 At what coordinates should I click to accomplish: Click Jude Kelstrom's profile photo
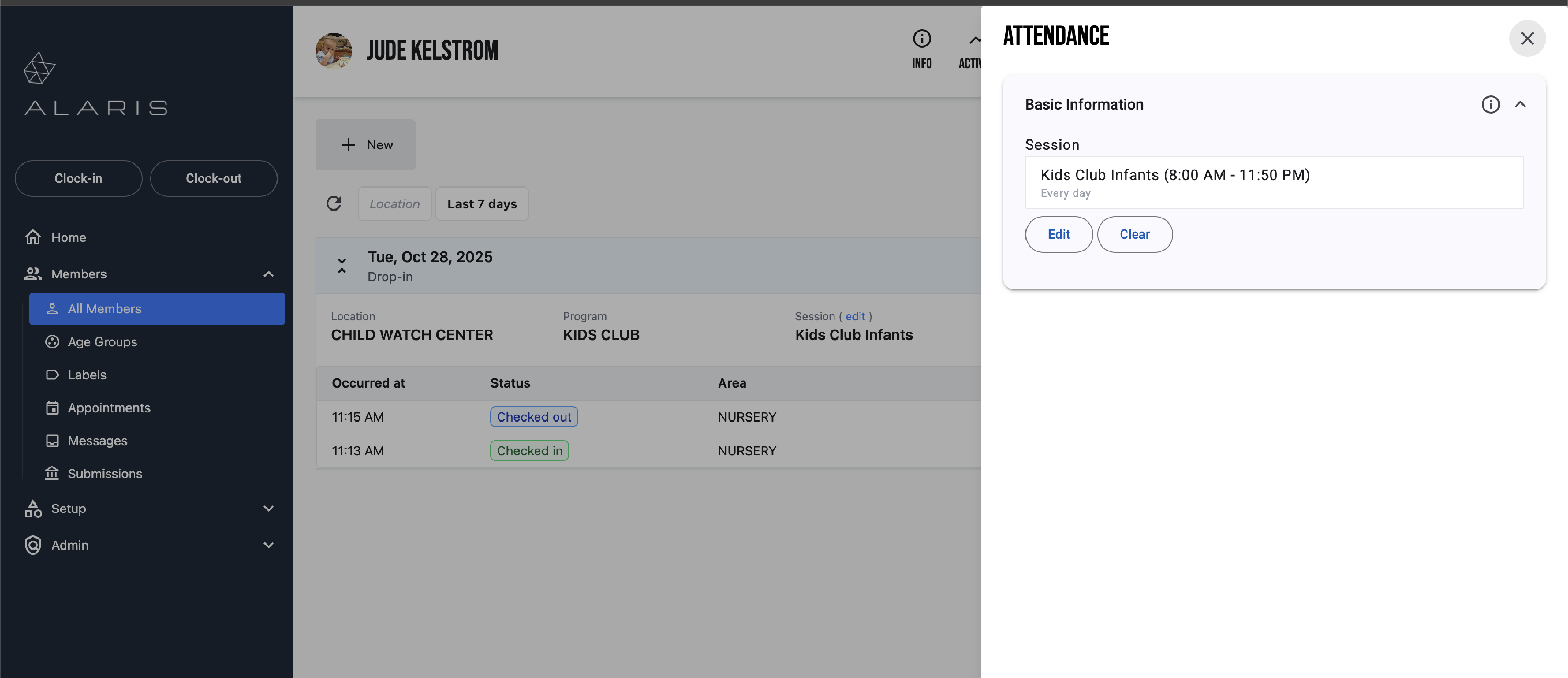point(333,51)
